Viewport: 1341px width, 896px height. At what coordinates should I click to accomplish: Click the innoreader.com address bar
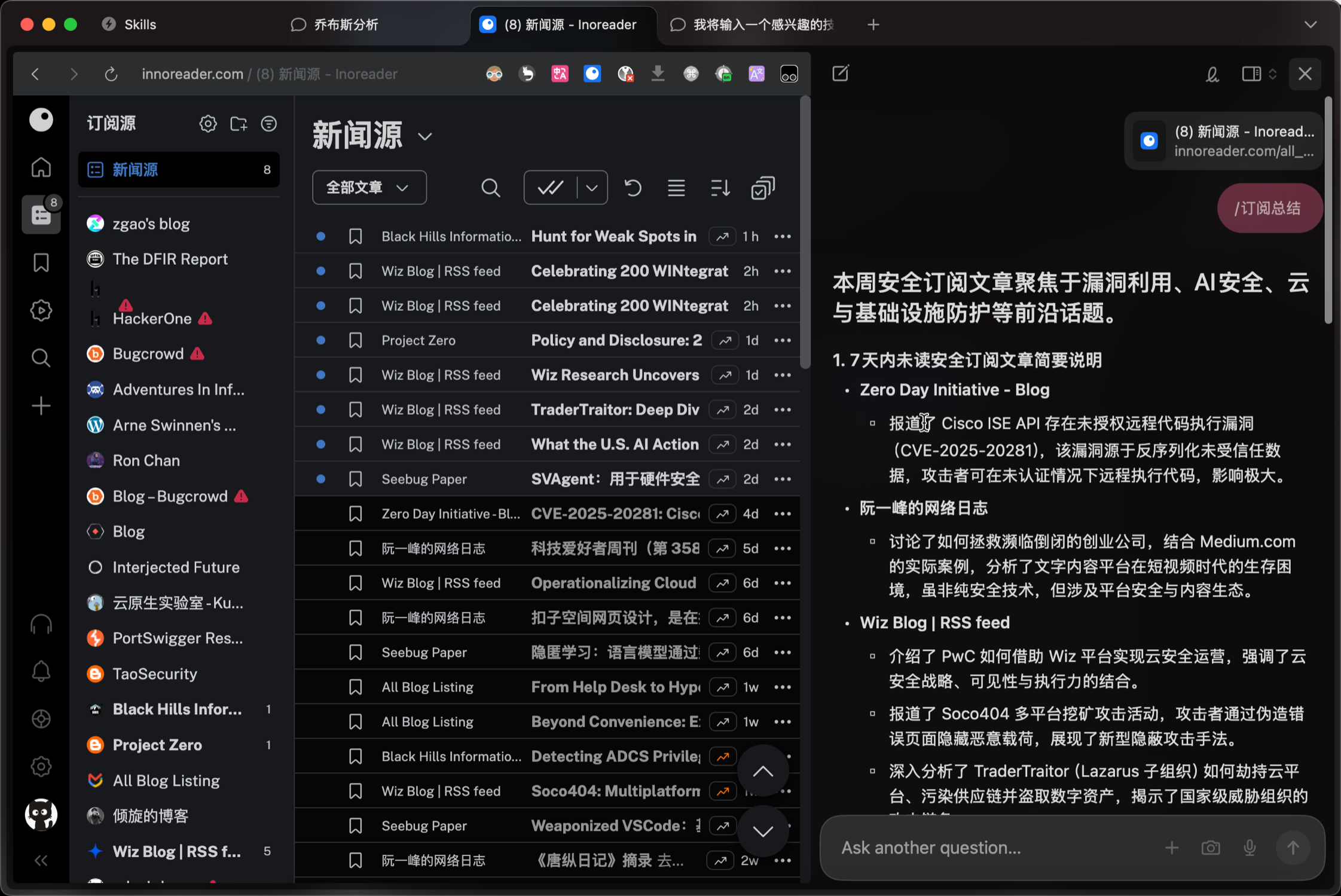pos(269,74)
